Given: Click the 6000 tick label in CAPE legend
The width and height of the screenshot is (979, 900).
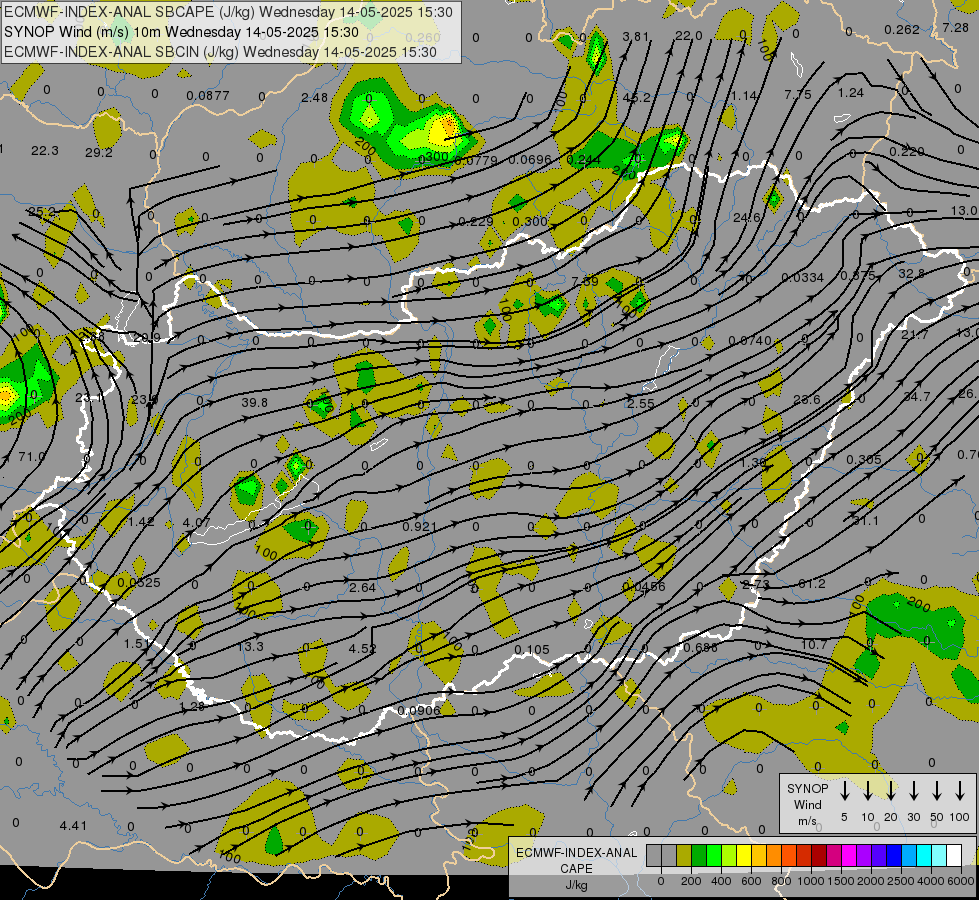Looking at the screenshot, I should [961, 881].
